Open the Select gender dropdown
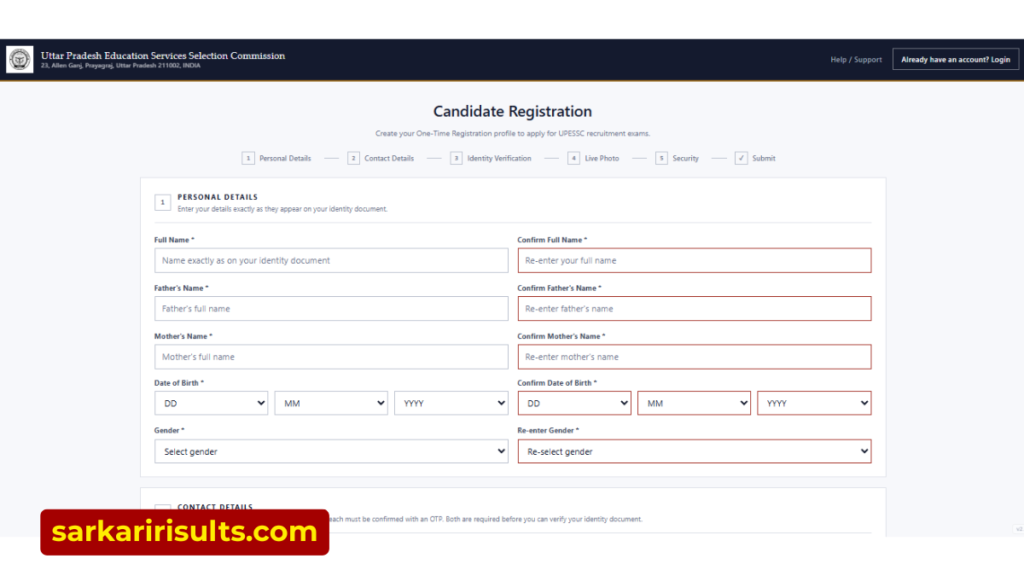Screen dimensions: 1024x576 pos(331,451)
